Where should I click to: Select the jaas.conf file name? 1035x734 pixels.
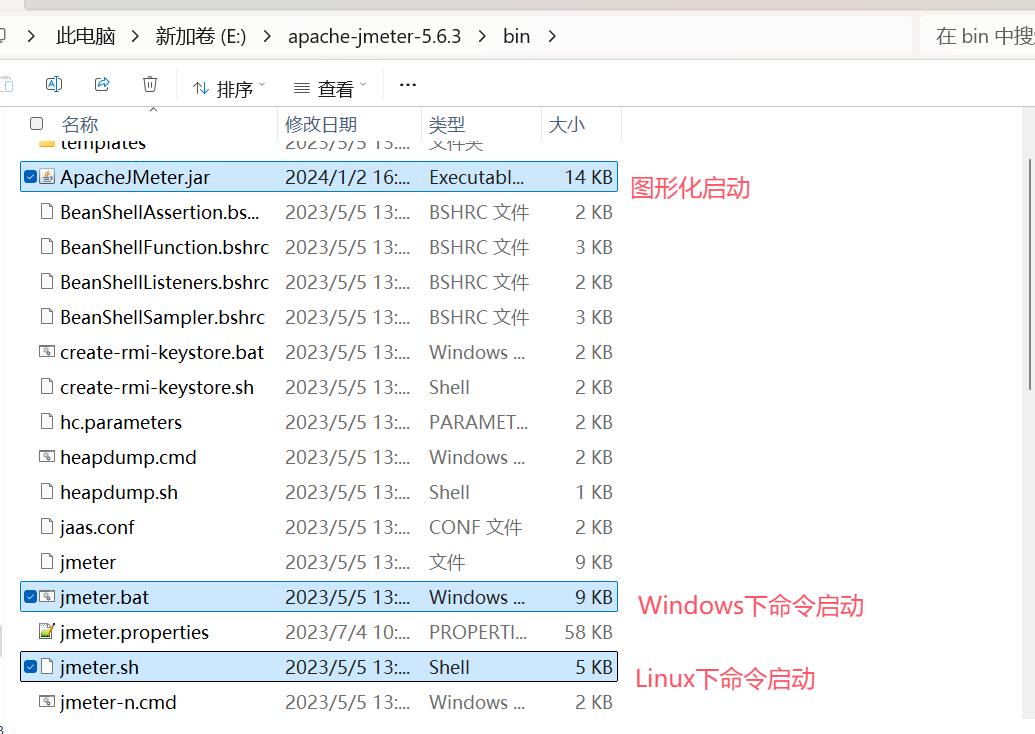97,527
